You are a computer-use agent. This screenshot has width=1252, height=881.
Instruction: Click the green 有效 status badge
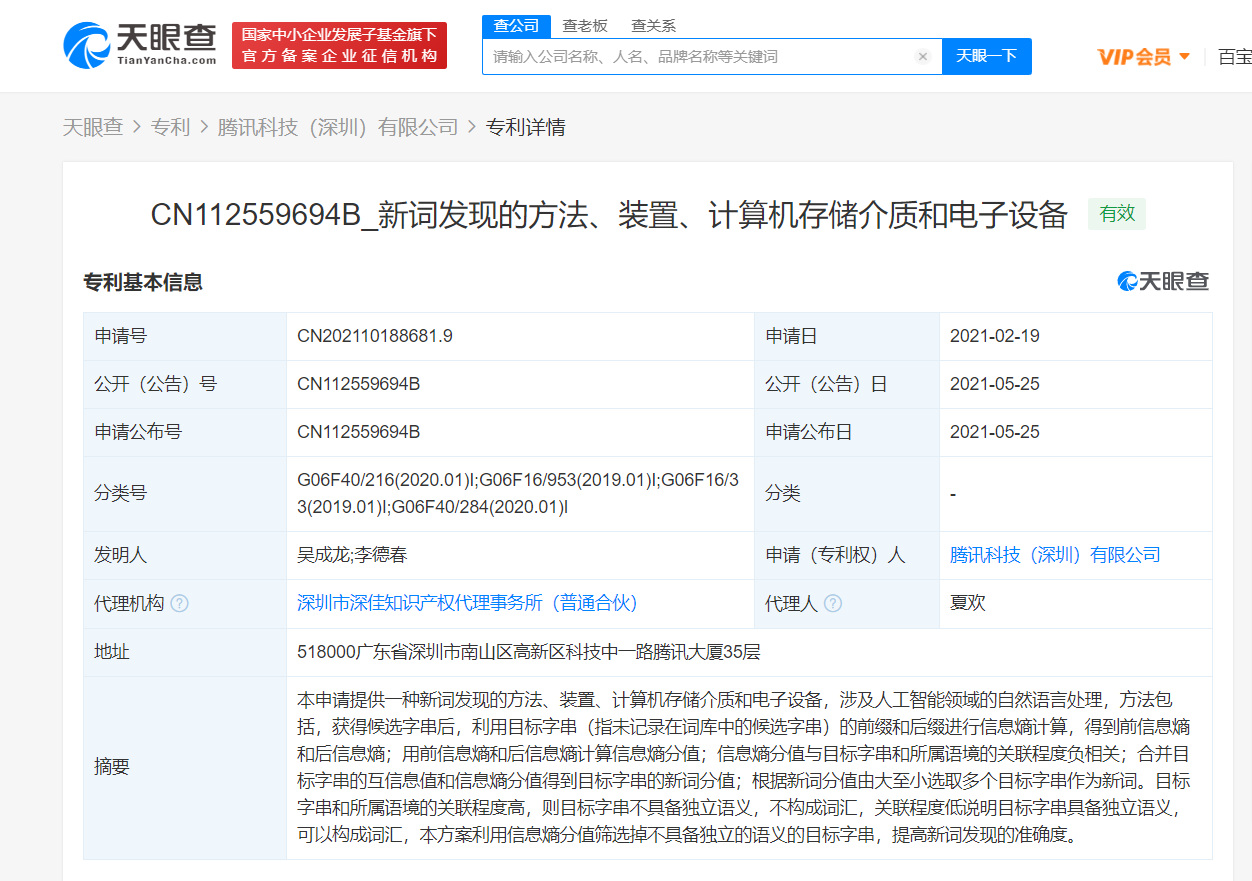click(1117, 214)
